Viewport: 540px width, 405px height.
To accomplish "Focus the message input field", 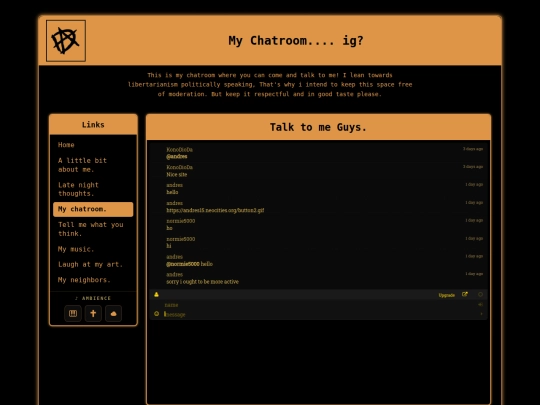I will tap(320, 314).
